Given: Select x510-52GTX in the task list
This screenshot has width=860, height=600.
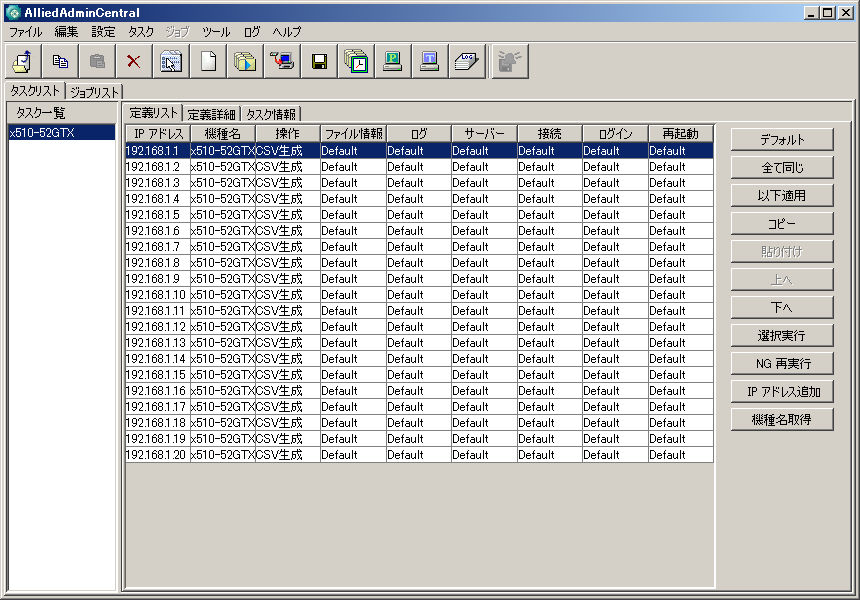Looking at the screenshot, I should (x=61, y=133).
